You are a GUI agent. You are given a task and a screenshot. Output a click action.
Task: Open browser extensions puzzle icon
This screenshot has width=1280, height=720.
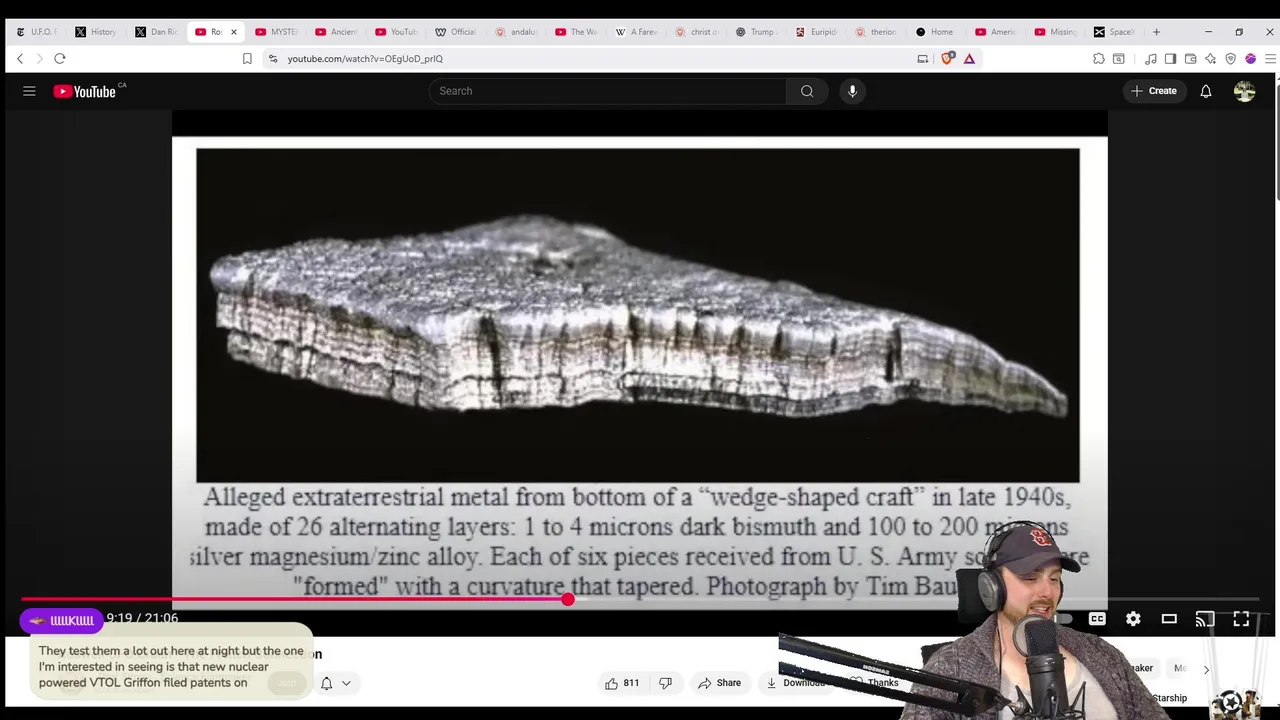[x=1099, y=59]
